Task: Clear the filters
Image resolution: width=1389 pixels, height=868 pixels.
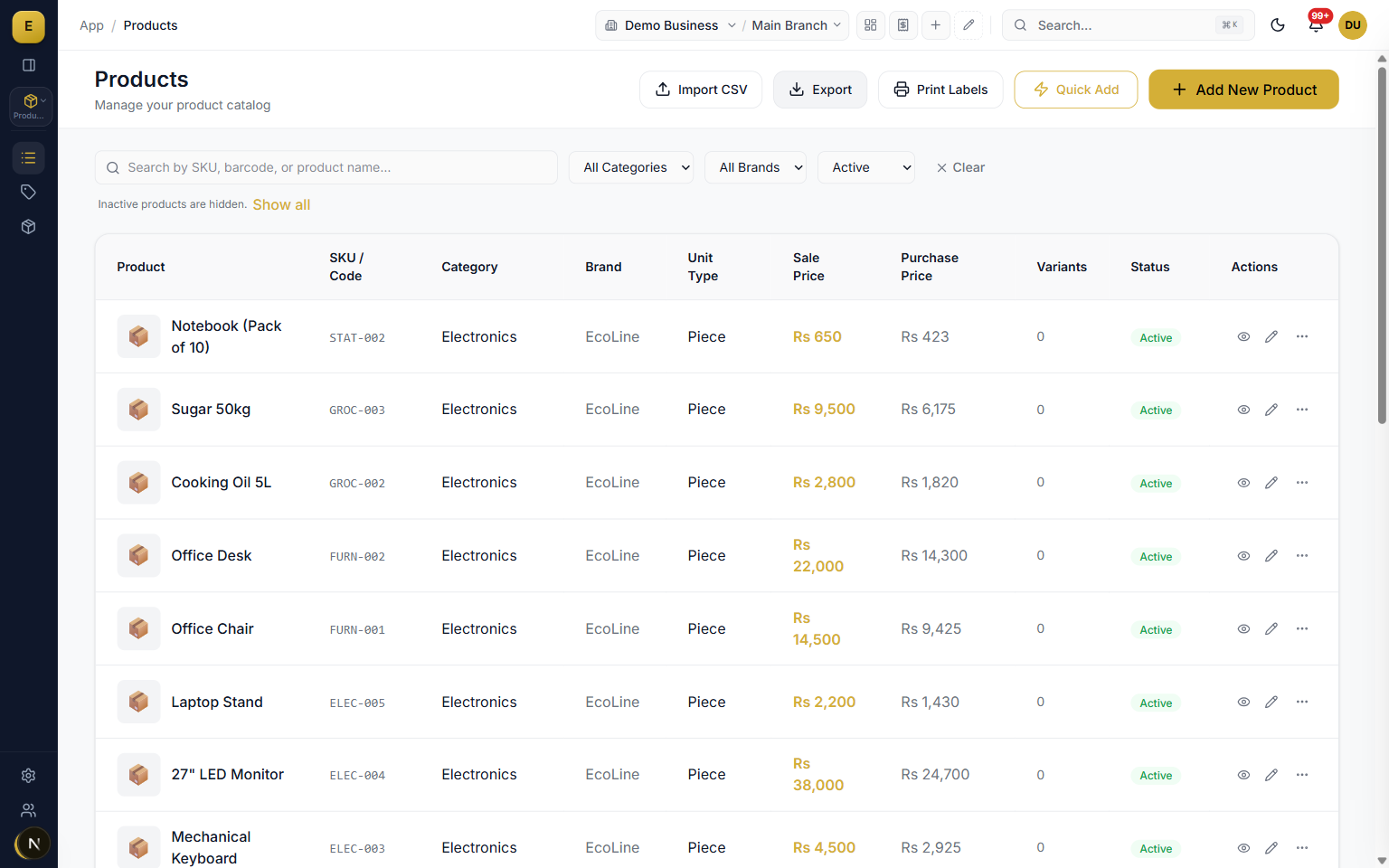Action: pos(960,167)
